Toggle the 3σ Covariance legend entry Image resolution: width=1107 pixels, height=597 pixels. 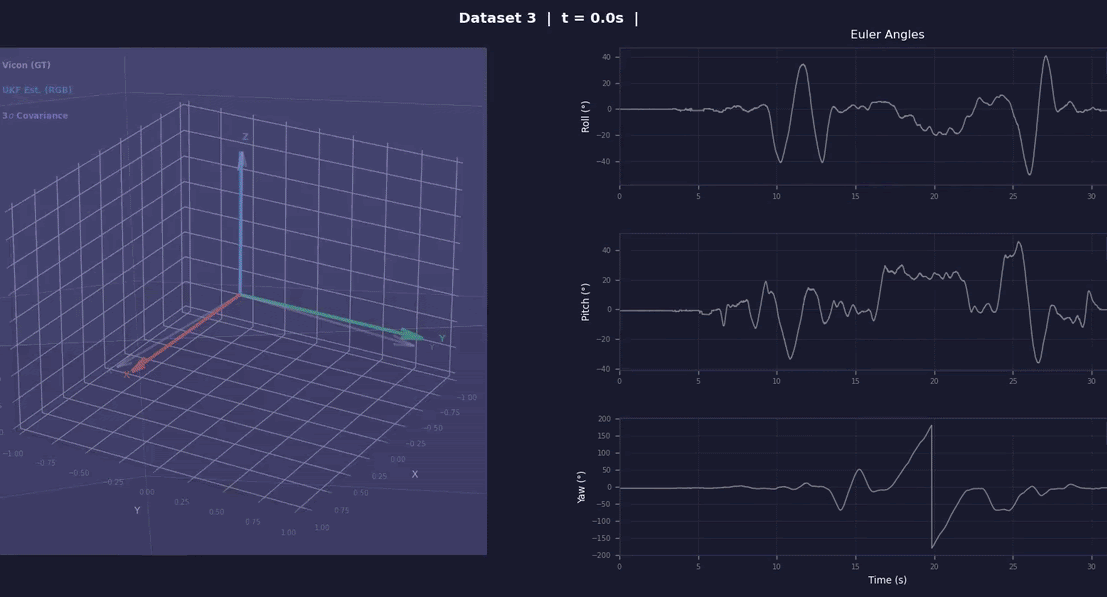(35, 116)
